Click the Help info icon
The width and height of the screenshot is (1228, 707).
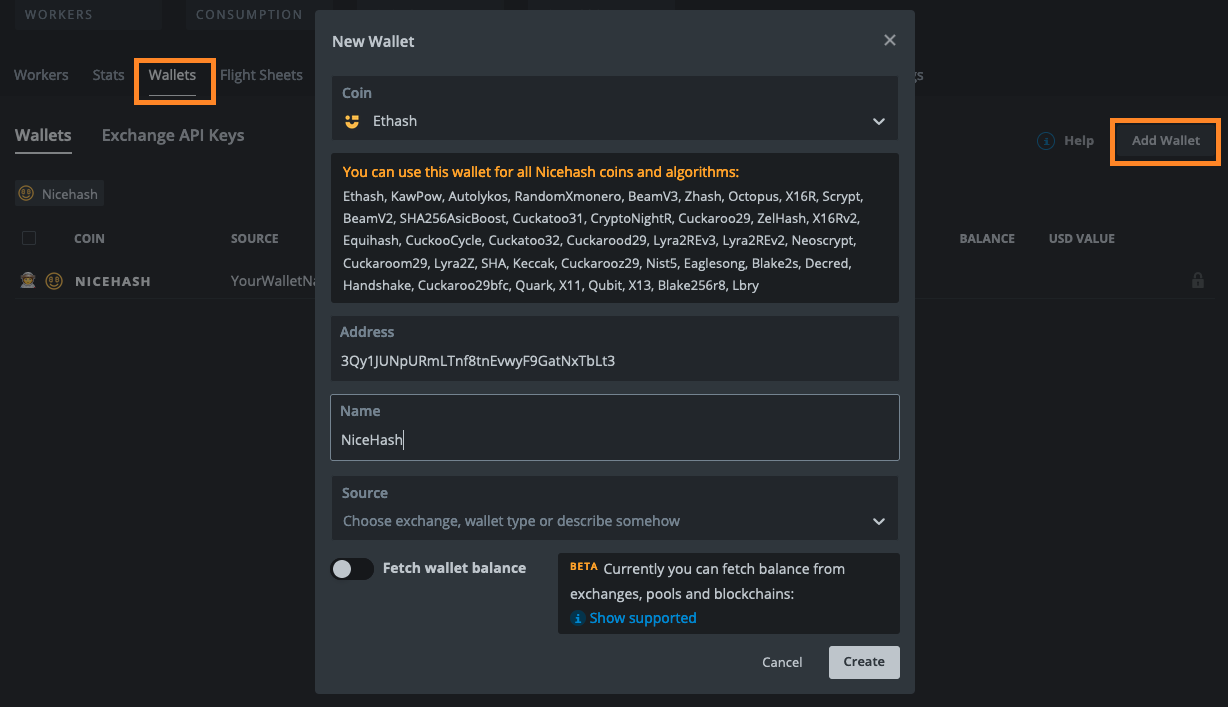1046,141
